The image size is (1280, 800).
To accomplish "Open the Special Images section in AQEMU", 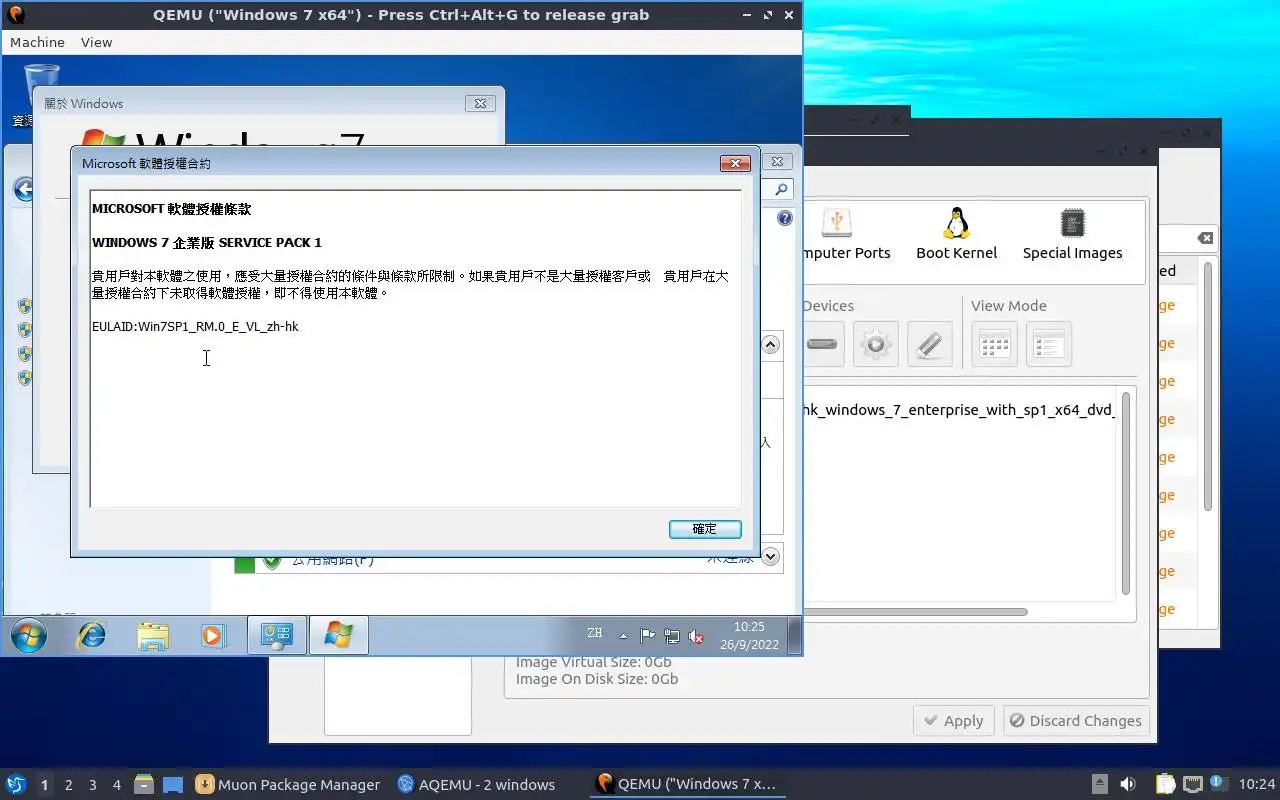I will pos(1072,235).
